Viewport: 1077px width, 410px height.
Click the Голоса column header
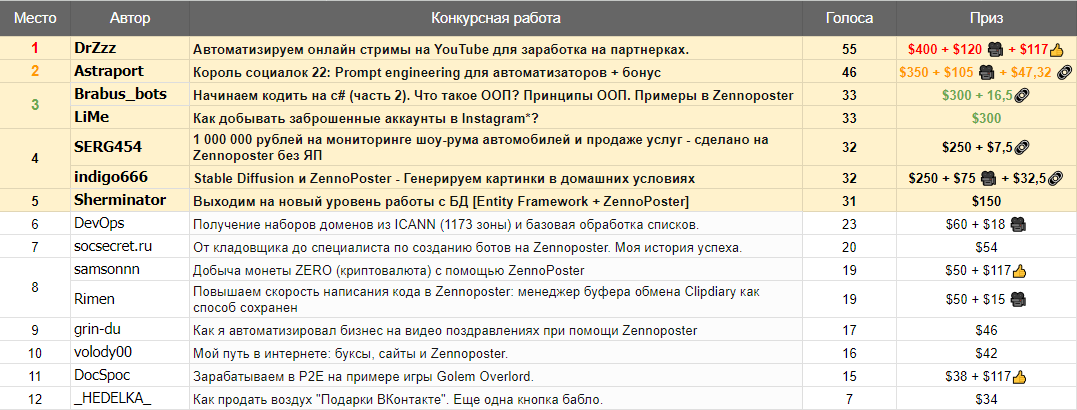849,19
